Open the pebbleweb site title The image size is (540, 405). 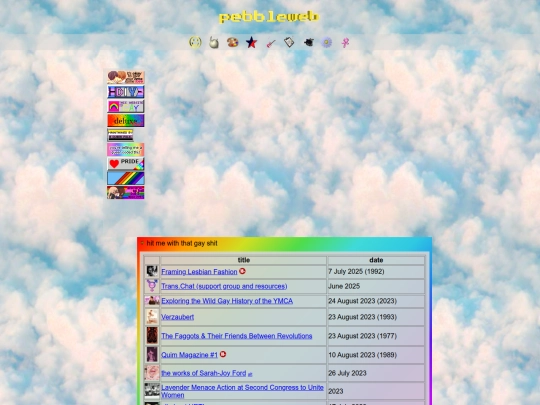(x=269, y=17)
